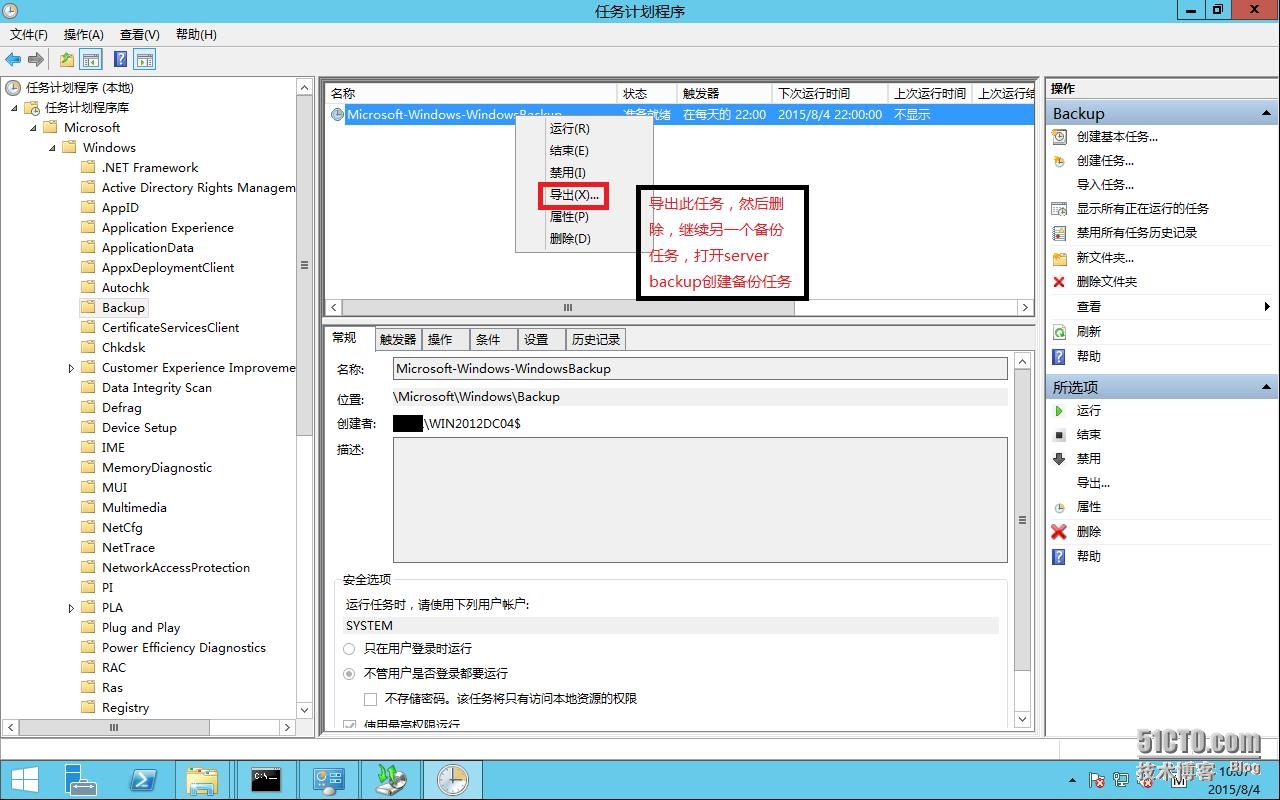The height and width of the screenshot is (800, 1280).
Task: Click the green 刷新 icon
Action: coord(1059,332)
